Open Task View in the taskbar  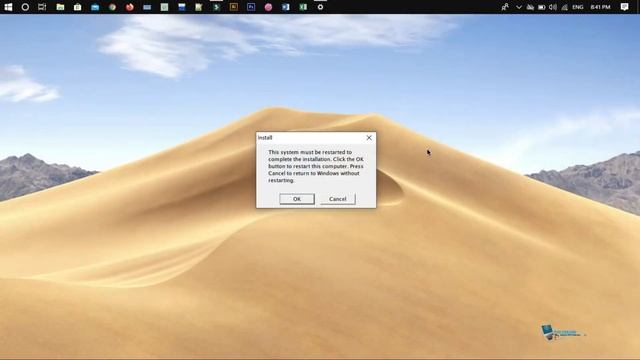click(x=42, y=7)
